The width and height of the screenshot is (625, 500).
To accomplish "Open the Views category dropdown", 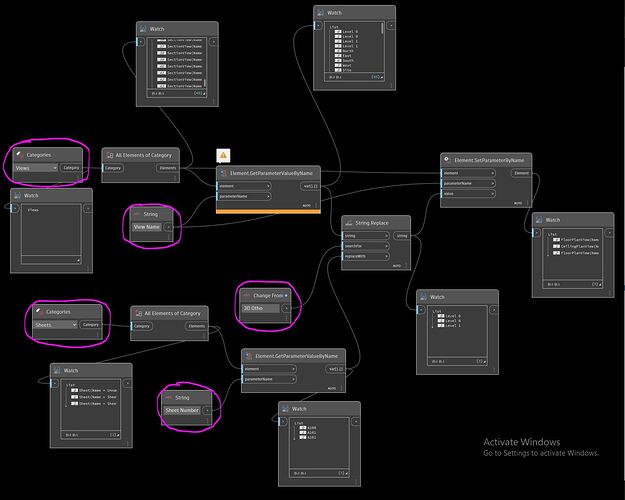I will [36, 168].
